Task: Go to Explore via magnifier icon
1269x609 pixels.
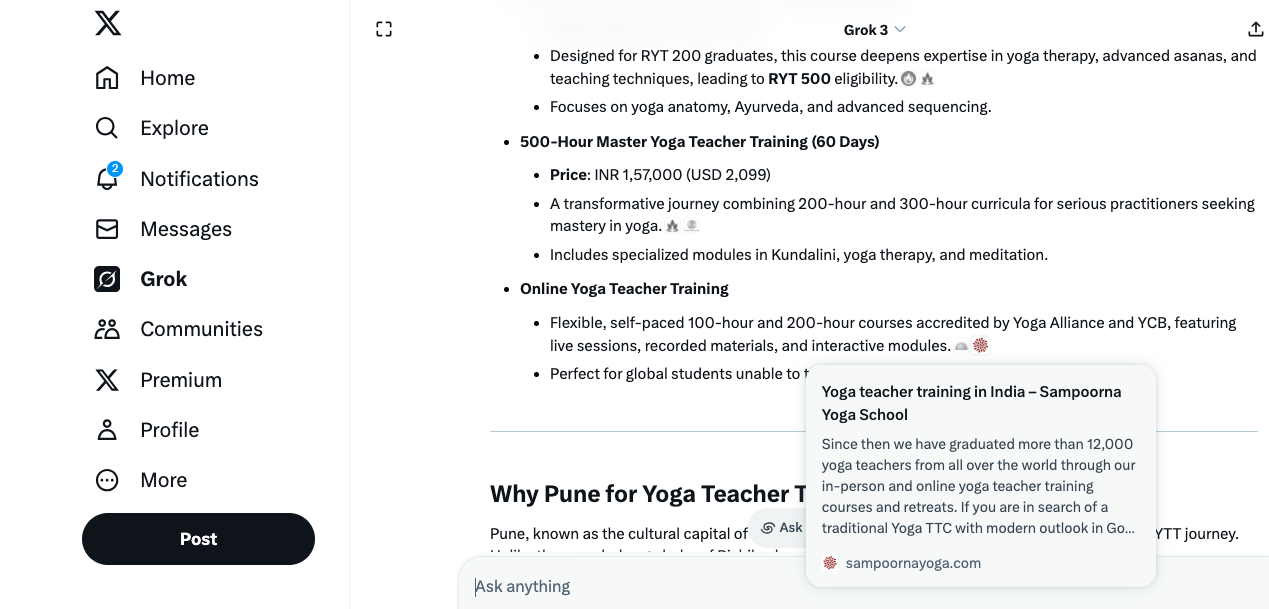Action: (x=107, y=128)
